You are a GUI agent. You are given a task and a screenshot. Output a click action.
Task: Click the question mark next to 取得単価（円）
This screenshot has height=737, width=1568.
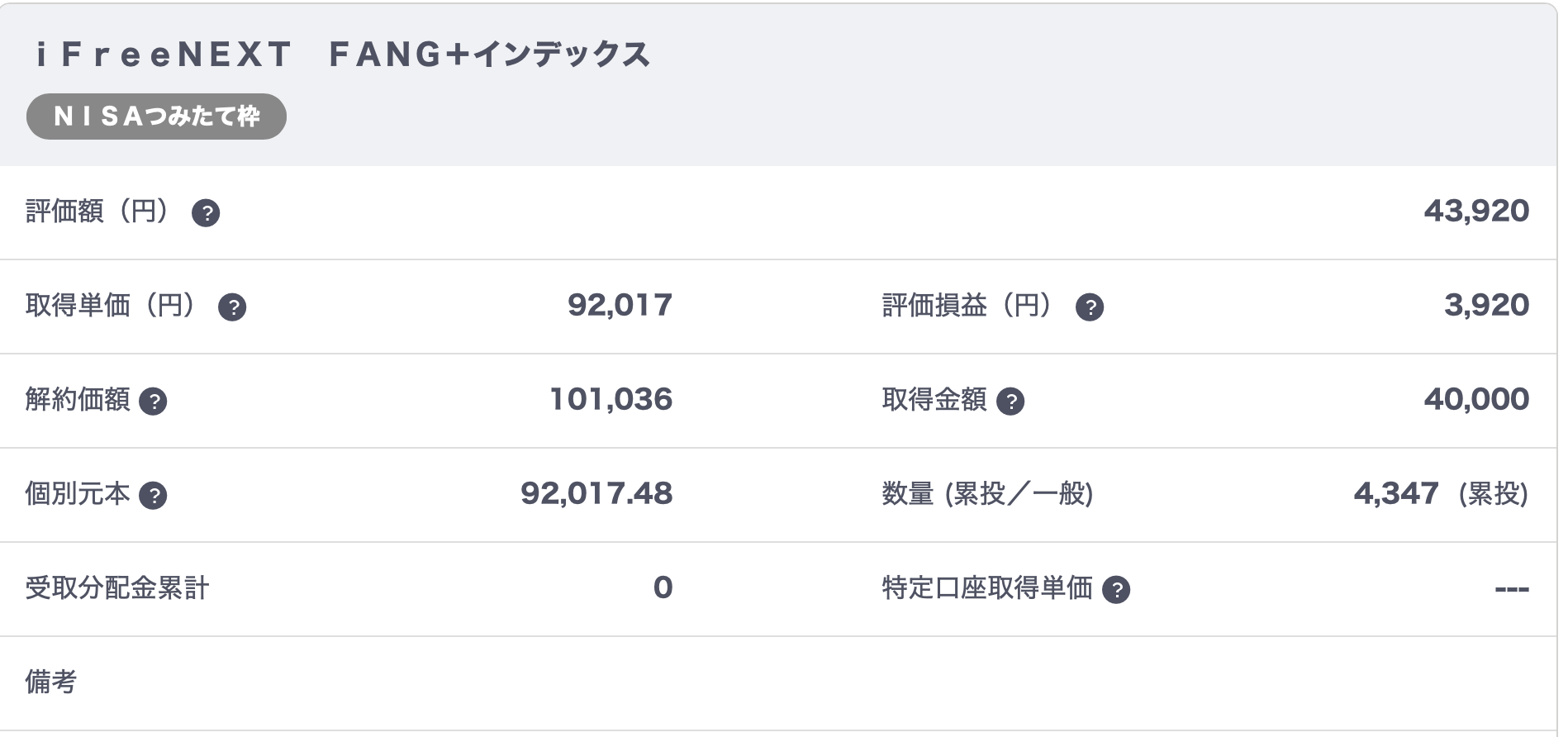point(232,308)
